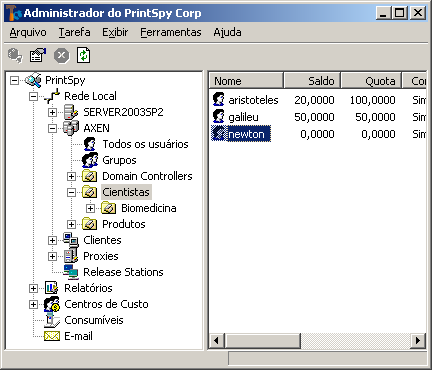Expand the Proxies node
This screenshot has width=432, height=370.
click(52, 256)
